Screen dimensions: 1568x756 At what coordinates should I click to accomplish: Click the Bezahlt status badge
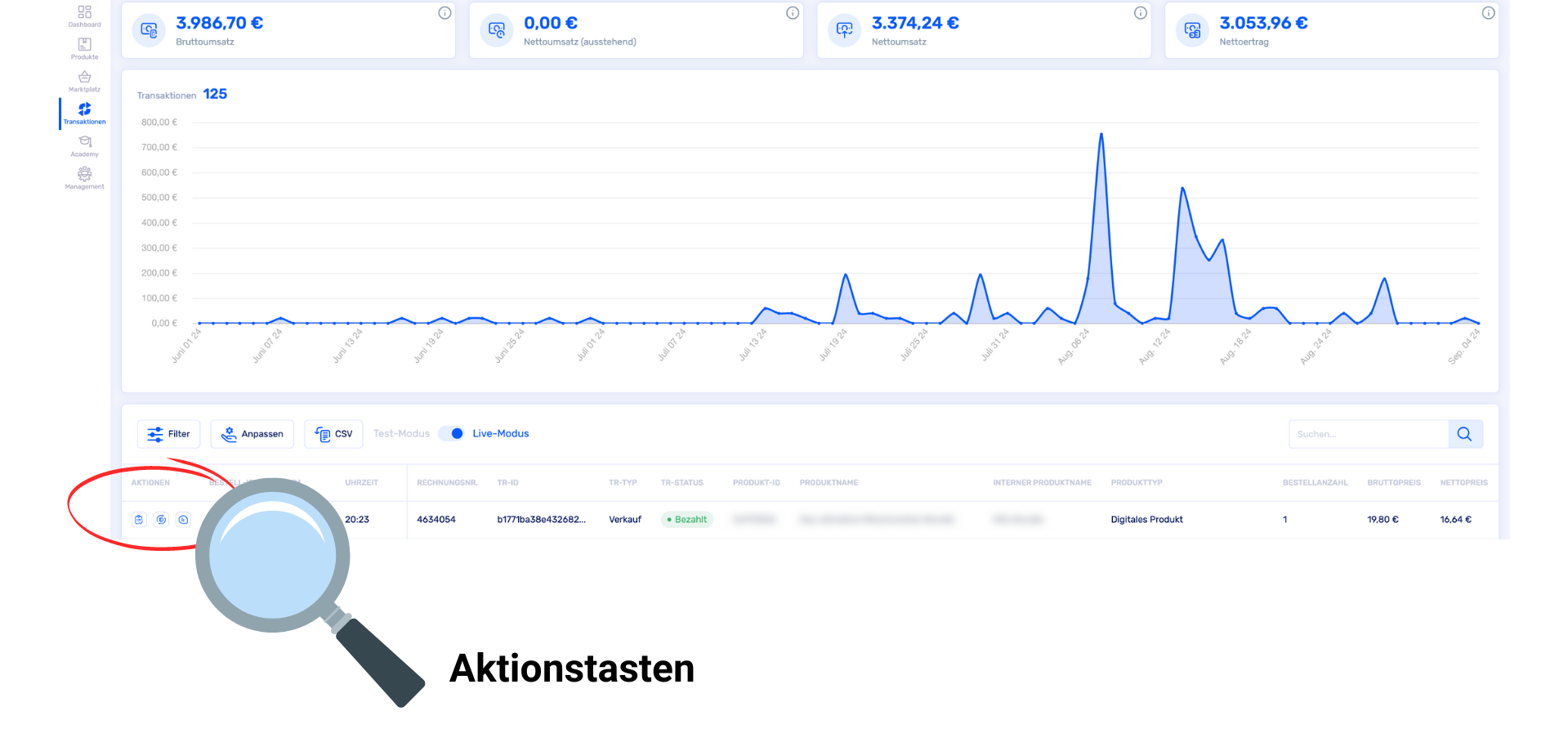(x=686, y=520)
